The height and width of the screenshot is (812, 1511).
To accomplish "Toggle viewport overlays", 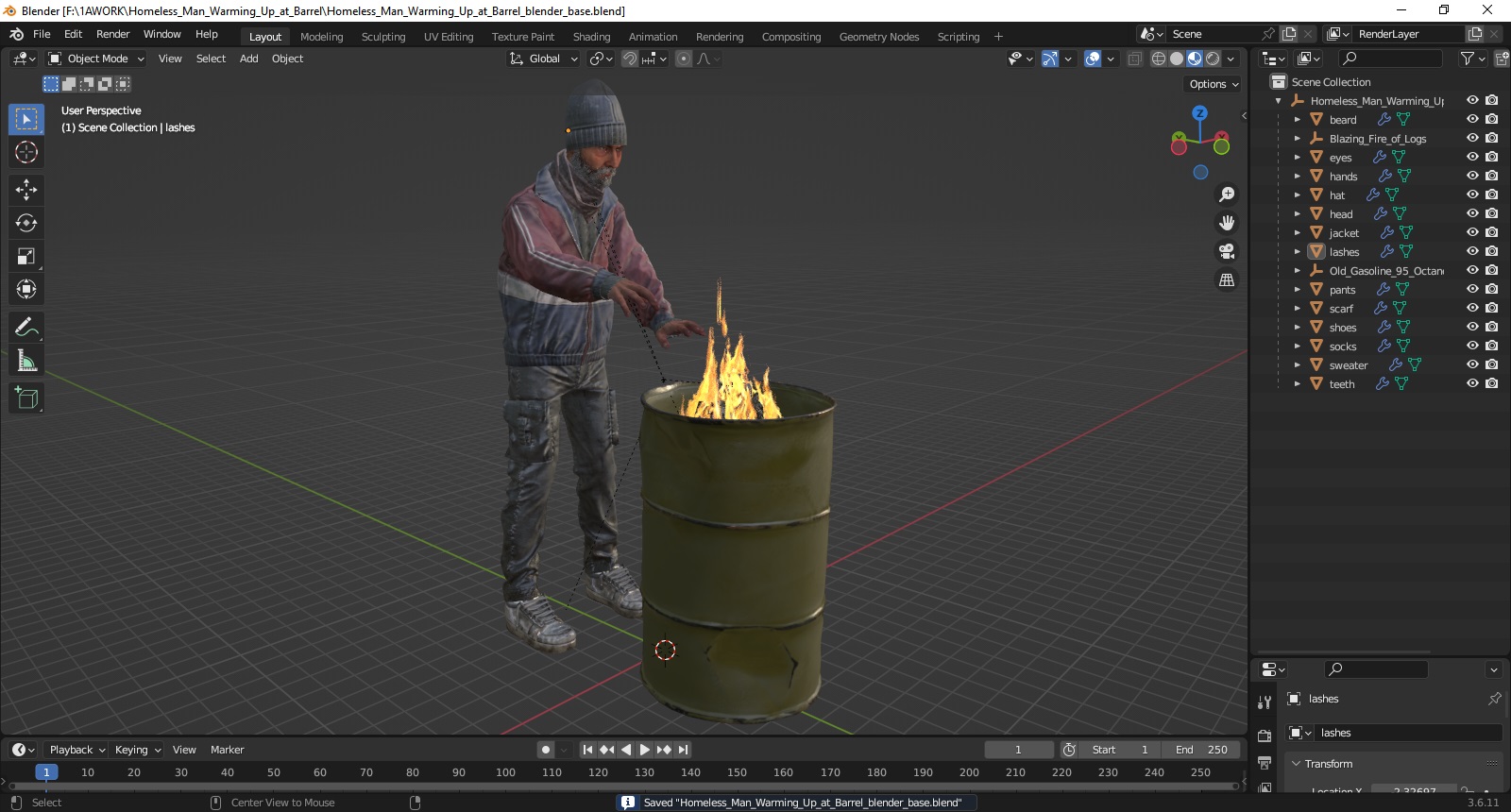I will pyautogui.click(x=1093, y=59).
